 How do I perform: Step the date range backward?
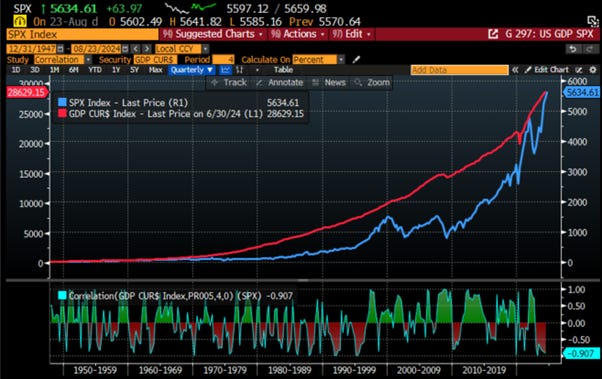tap(136, 49)
